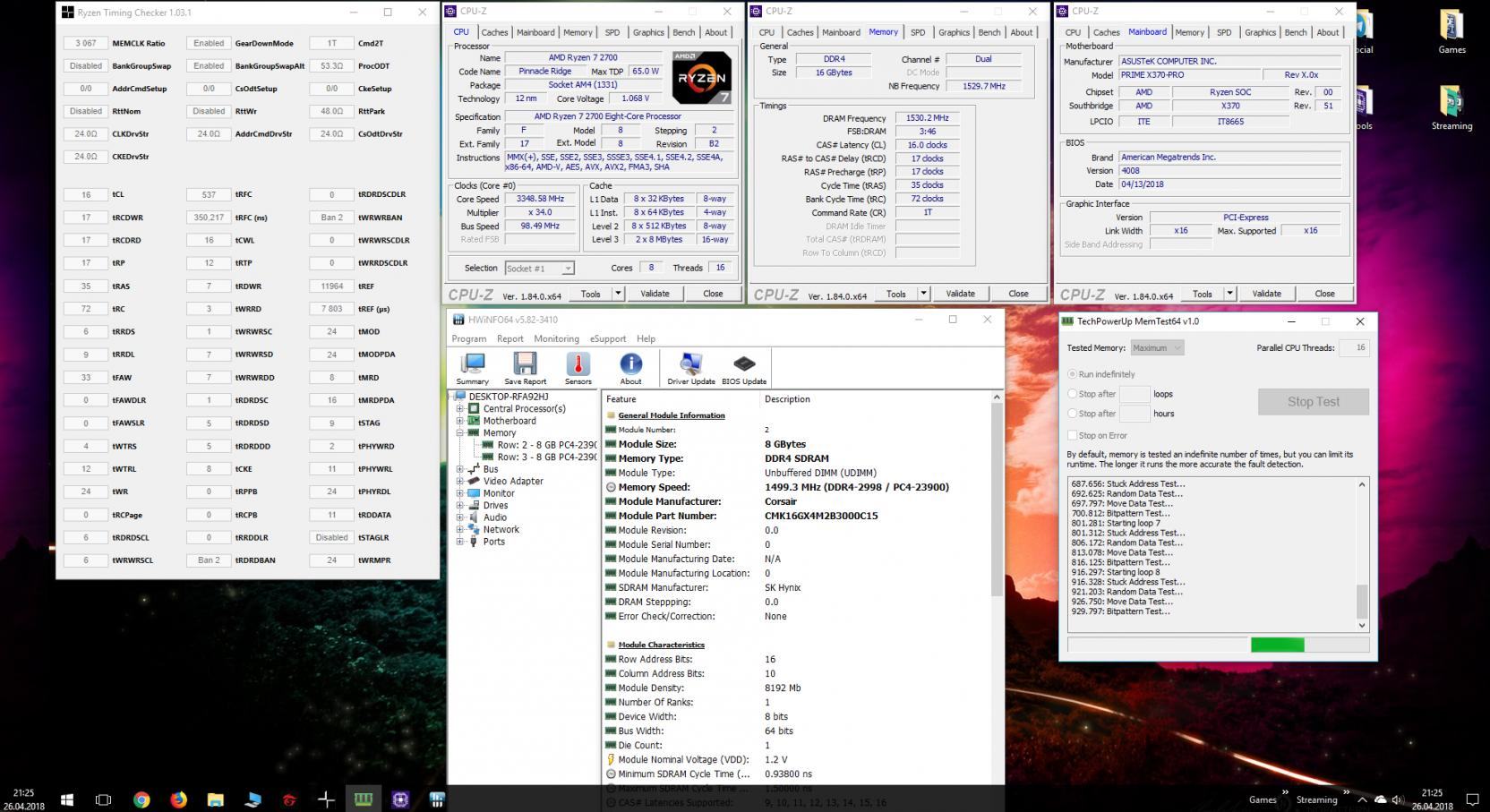Image resolution: width=1490 pixels, height=812 pixels.
Task: Click the MemTest64 green progress bar
Action: tap(1277, 645)
